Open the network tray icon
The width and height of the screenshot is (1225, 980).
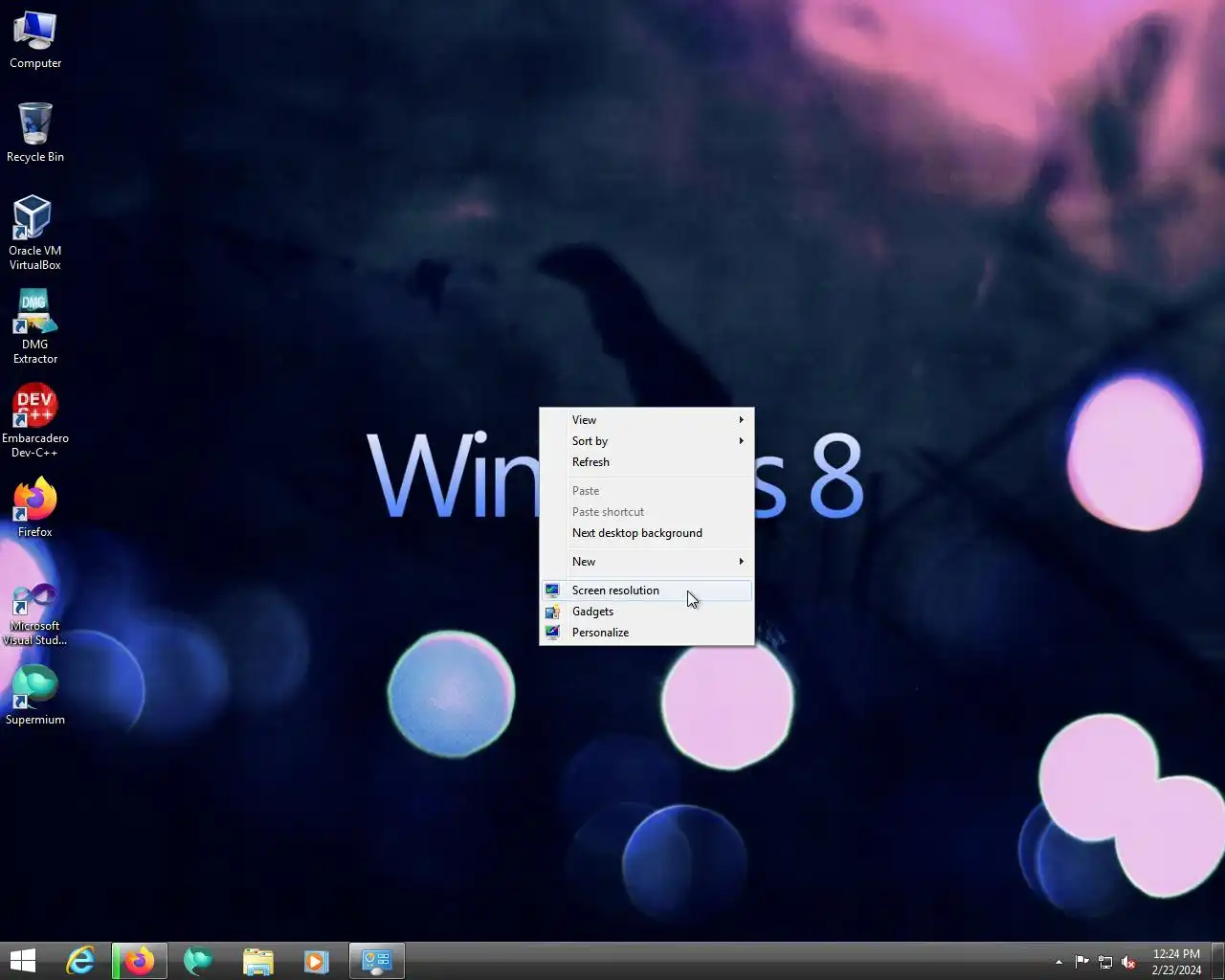pyautogui.click(x=1105, y=962)
